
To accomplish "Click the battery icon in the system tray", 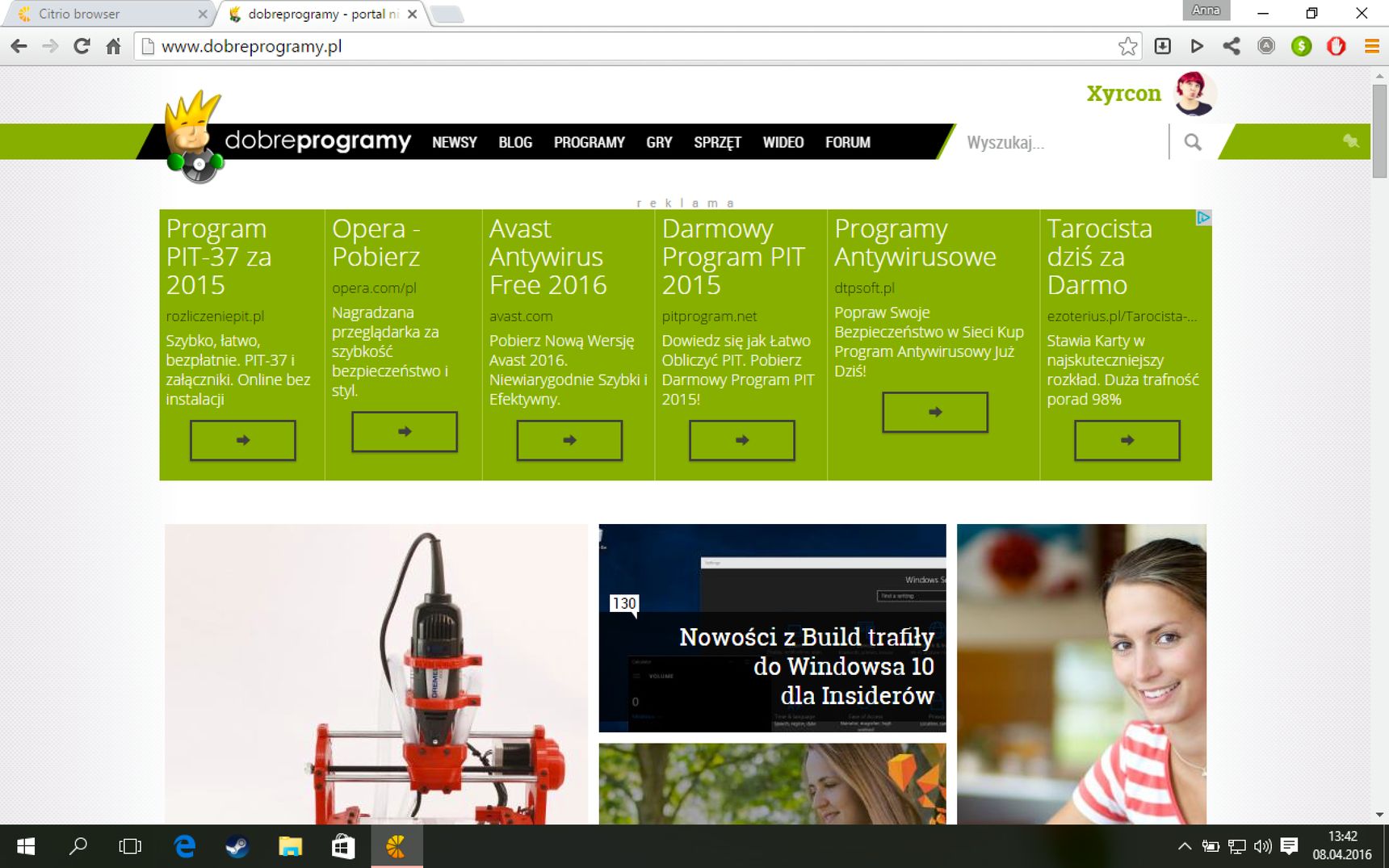I will coord(1211,846).
